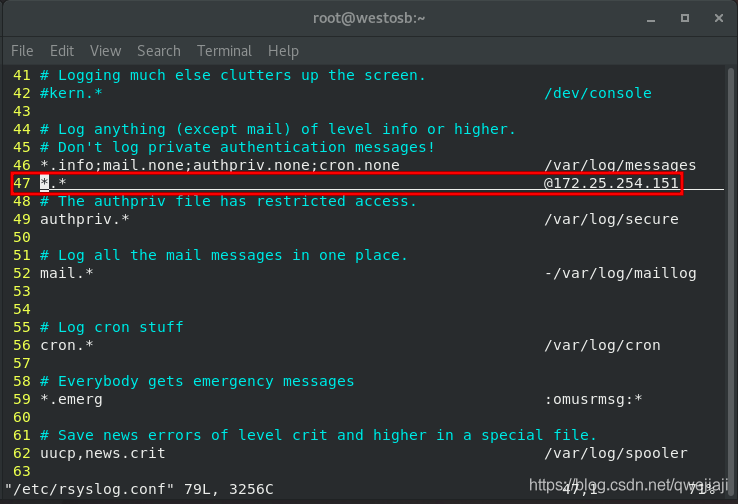
Task: Maximize the terminal window
Action: tap(685, 18)
